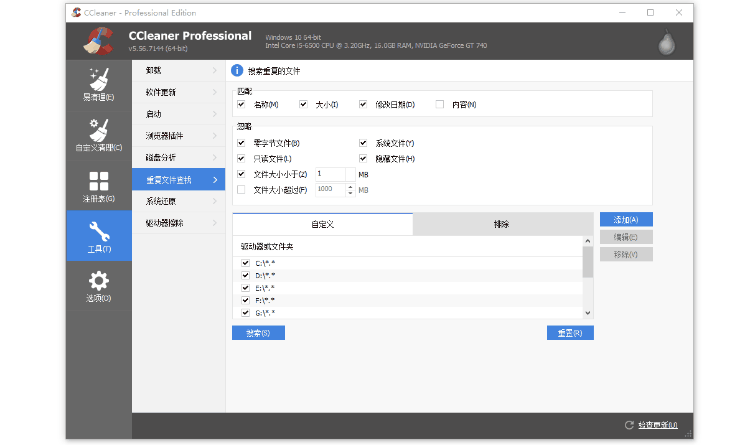This screenshot has height=445, width=750.
Task: Click the v5.56.7144 (64-bit) version text
Action: tap(158, 49)
